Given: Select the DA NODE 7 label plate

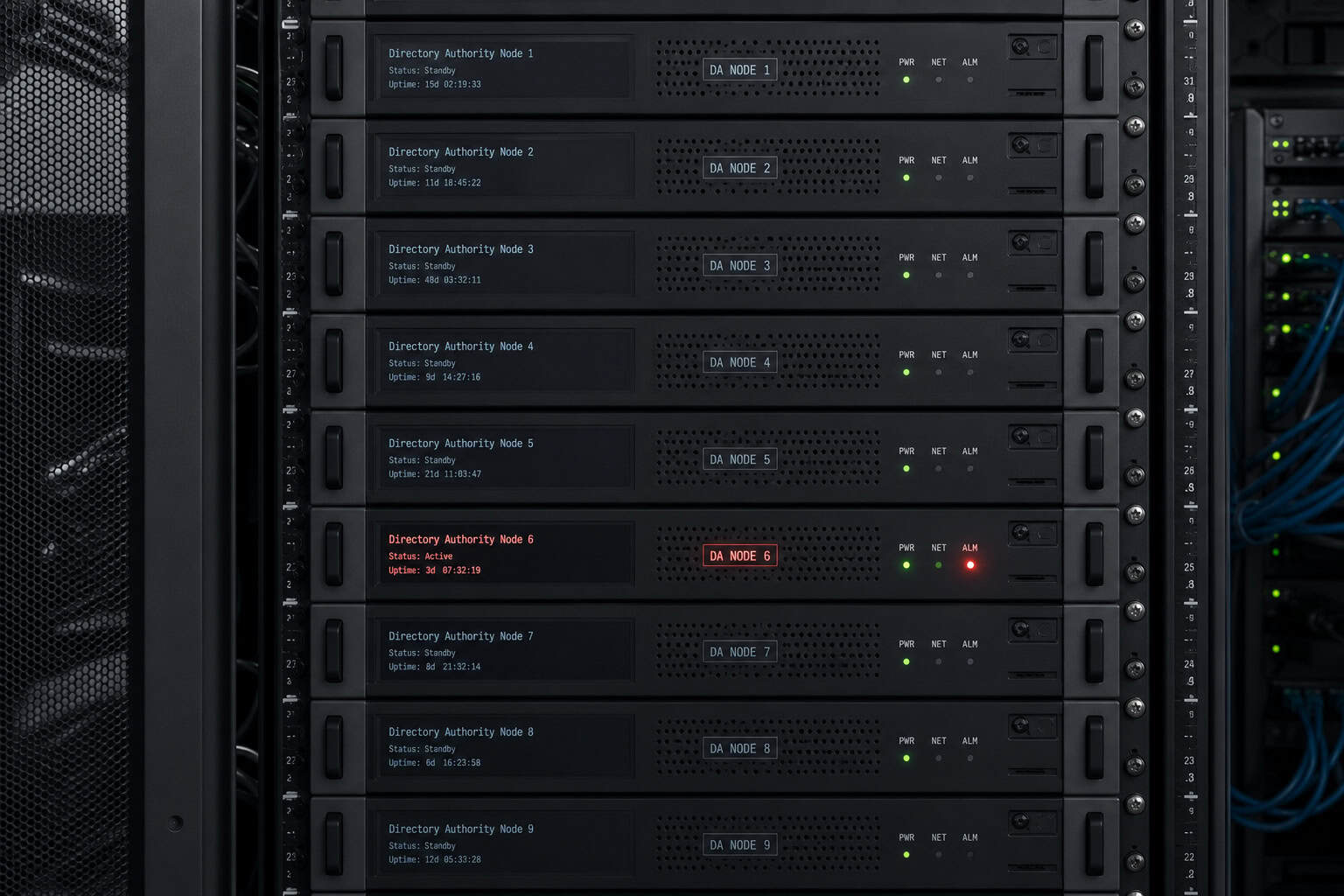Looking at the screenshot, I should [x=740, y=652].
